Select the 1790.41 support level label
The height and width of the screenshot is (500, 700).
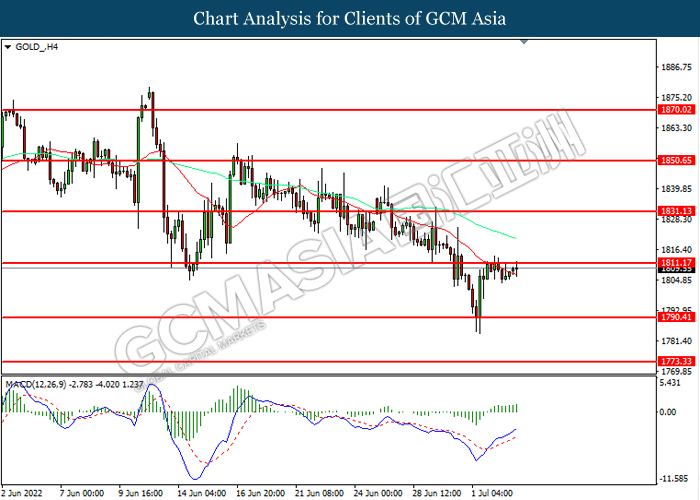click(676, 317)
